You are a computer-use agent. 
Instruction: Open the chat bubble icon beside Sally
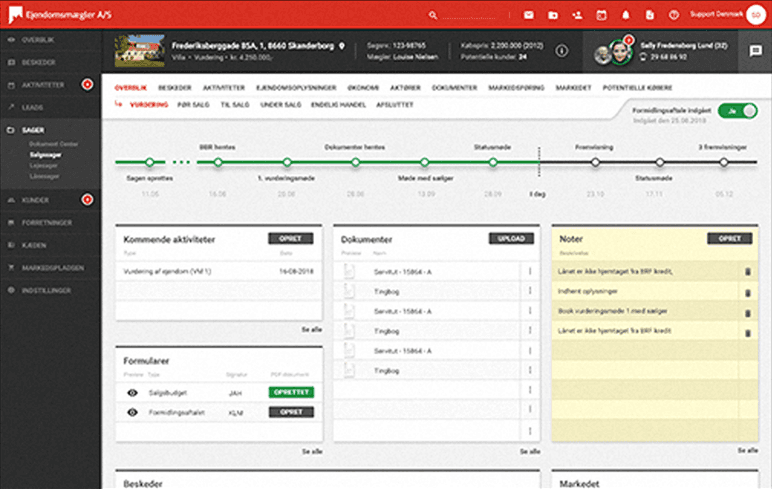tap(755, 51)
